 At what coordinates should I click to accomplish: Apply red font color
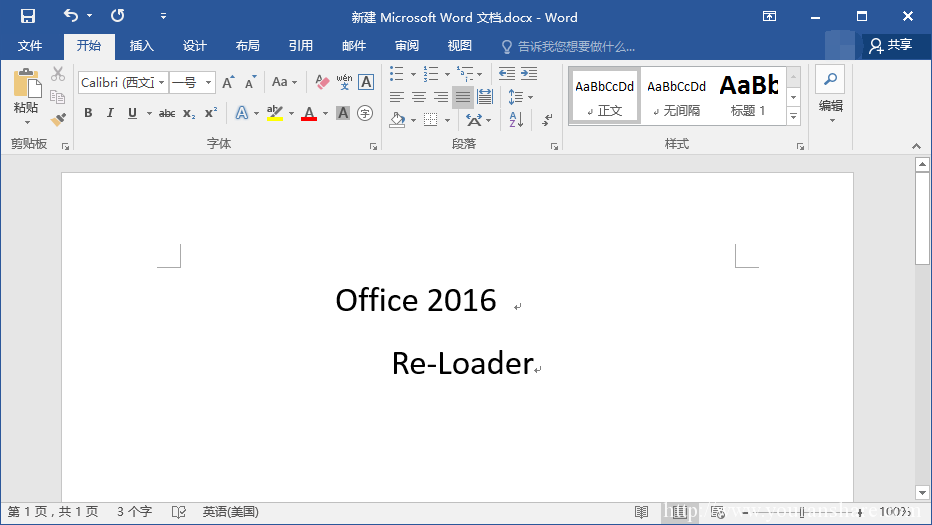click(x=308, y=113)
